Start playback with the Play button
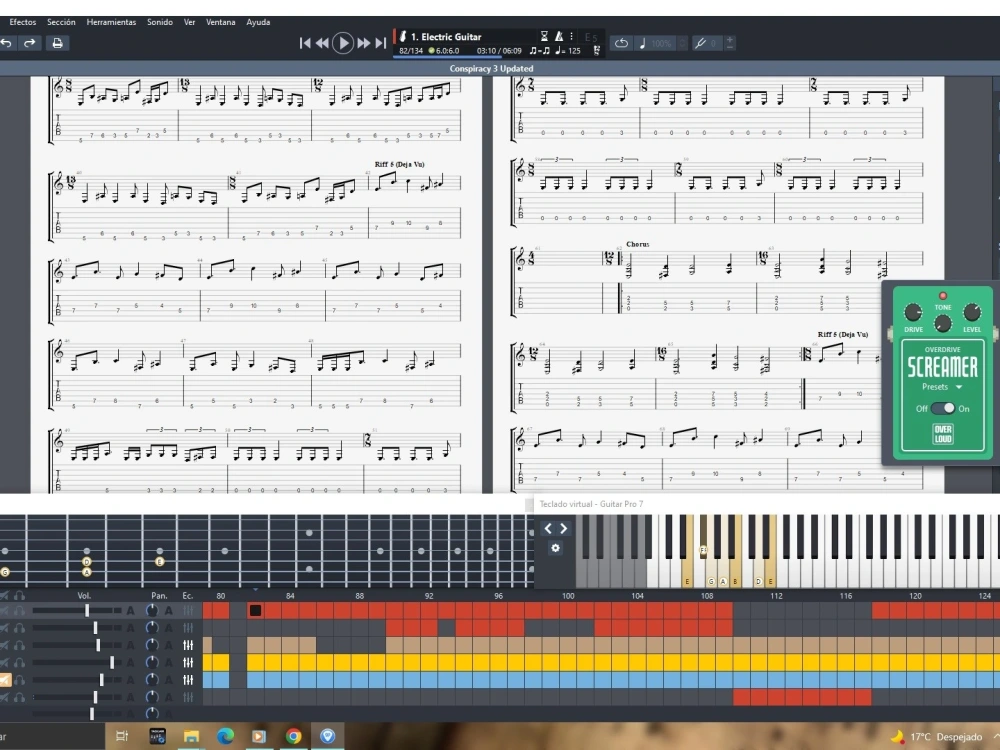1000x750 pixels. click(x=343, y=43)
